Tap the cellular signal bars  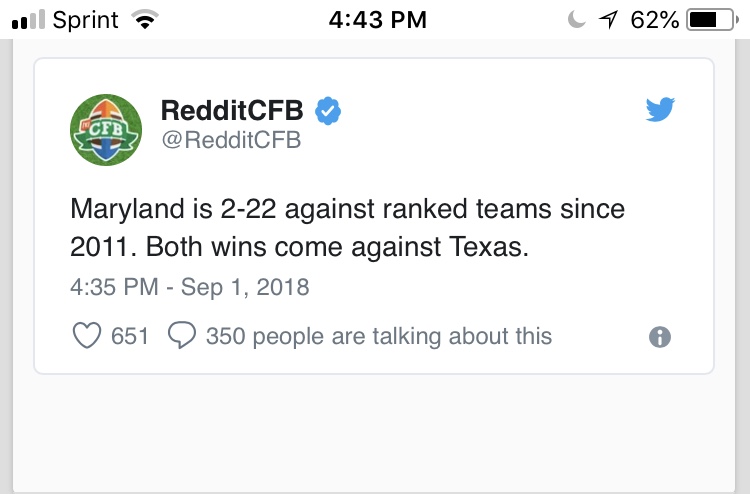tap(28, 20)
